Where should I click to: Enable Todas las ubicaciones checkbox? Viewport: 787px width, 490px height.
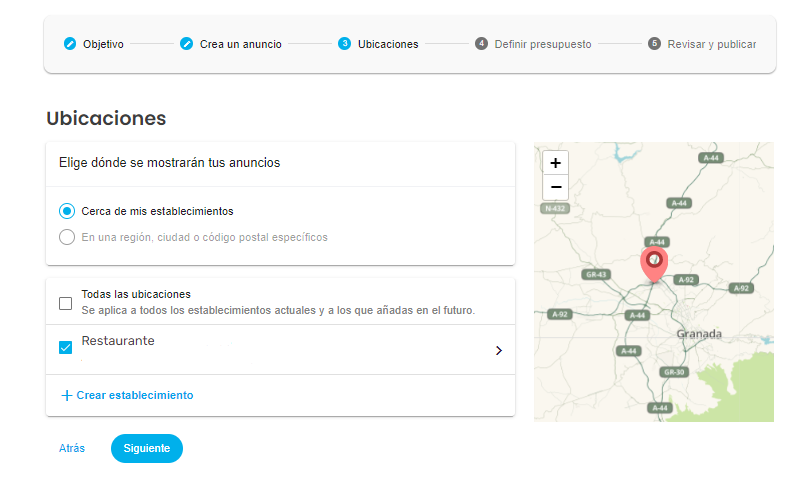tap(66, 303)
